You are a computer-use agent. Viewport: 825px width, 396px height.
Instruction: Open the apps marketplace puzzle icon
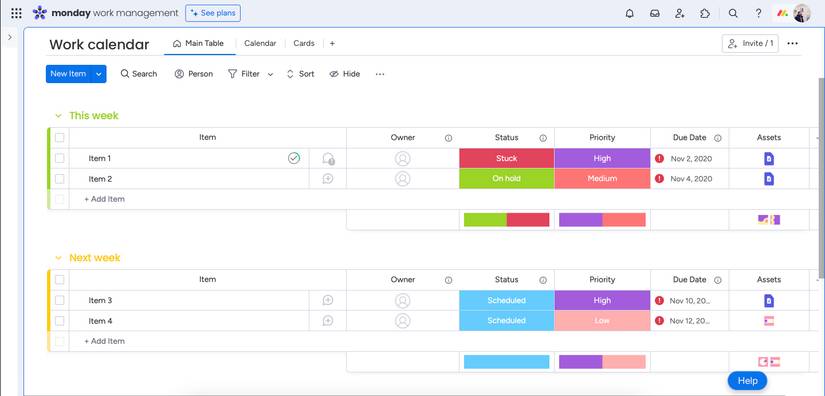coord(705,14)
